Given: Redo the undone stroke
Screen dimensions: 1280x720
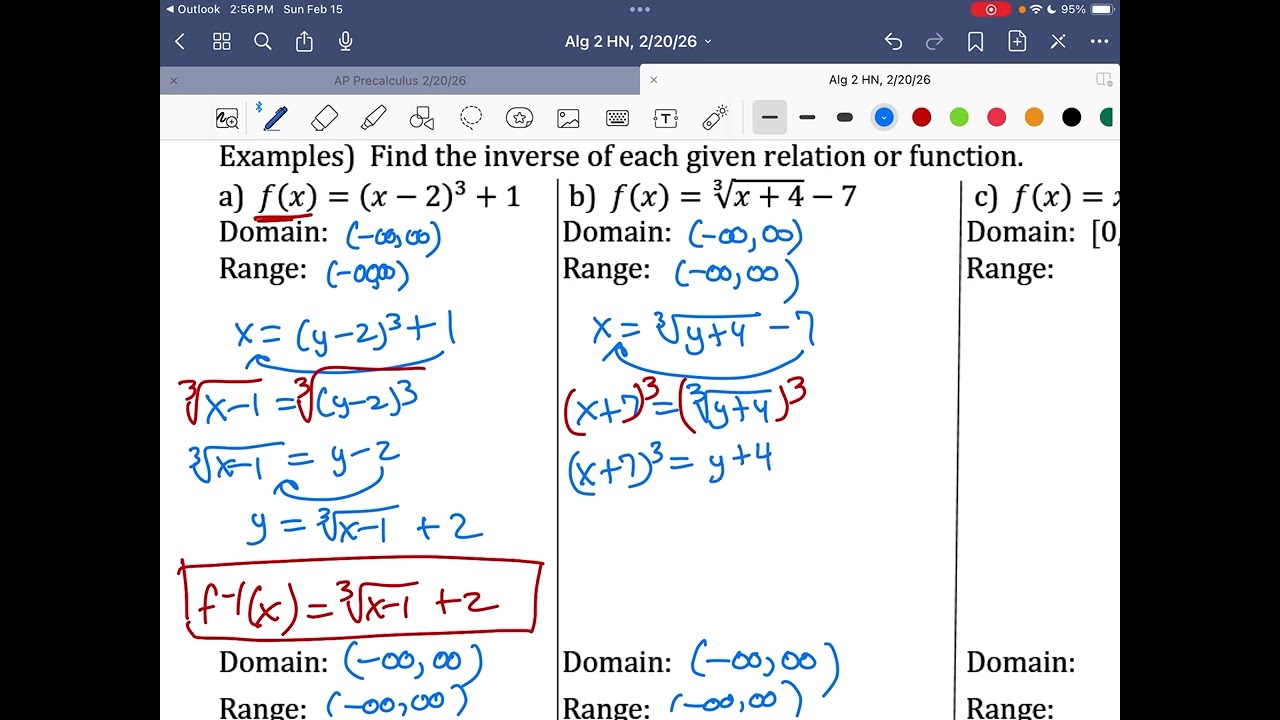Looking at the screenshot, I should click(935, 41).
